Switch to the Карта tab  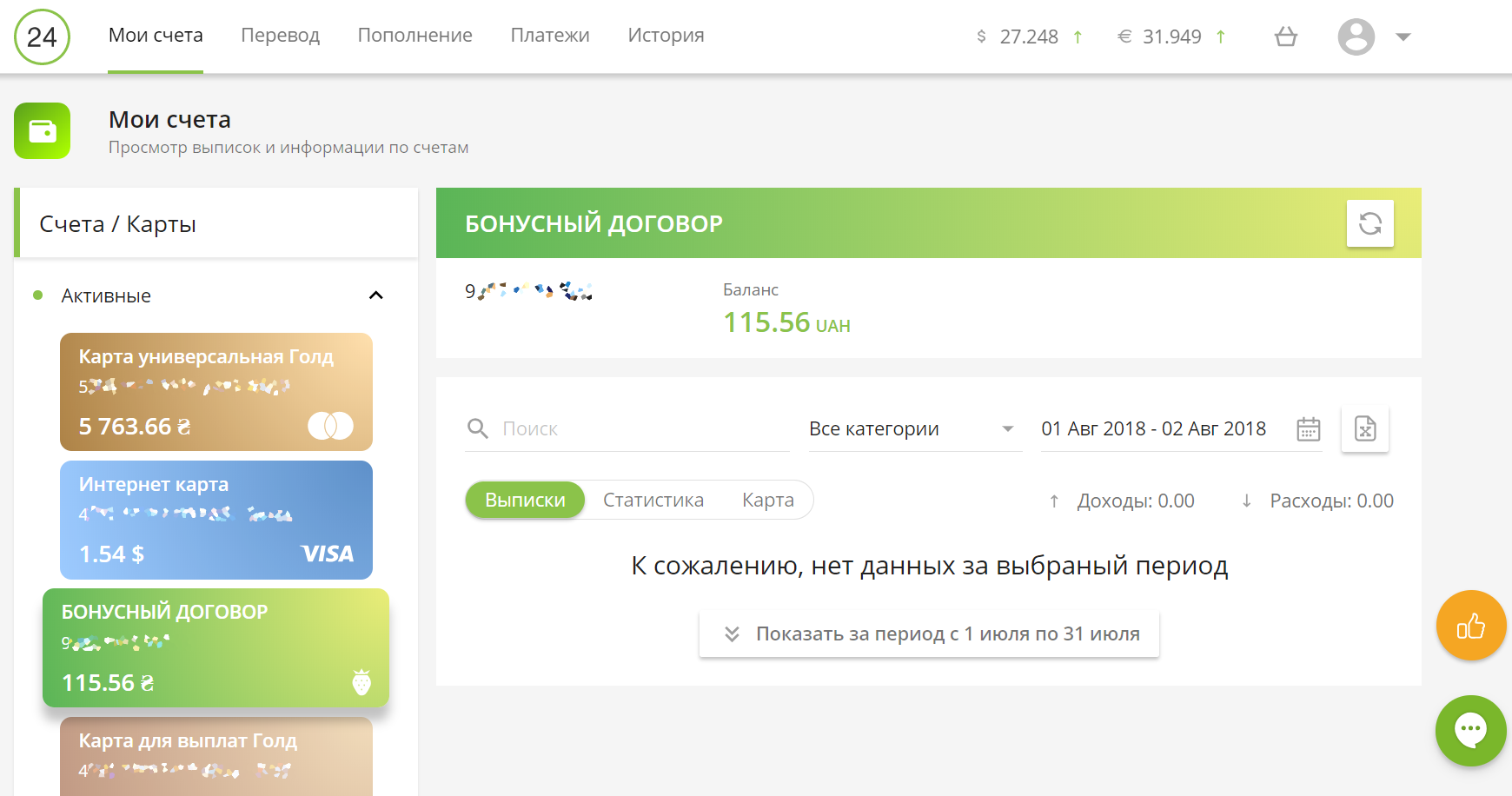pos(768,500)
